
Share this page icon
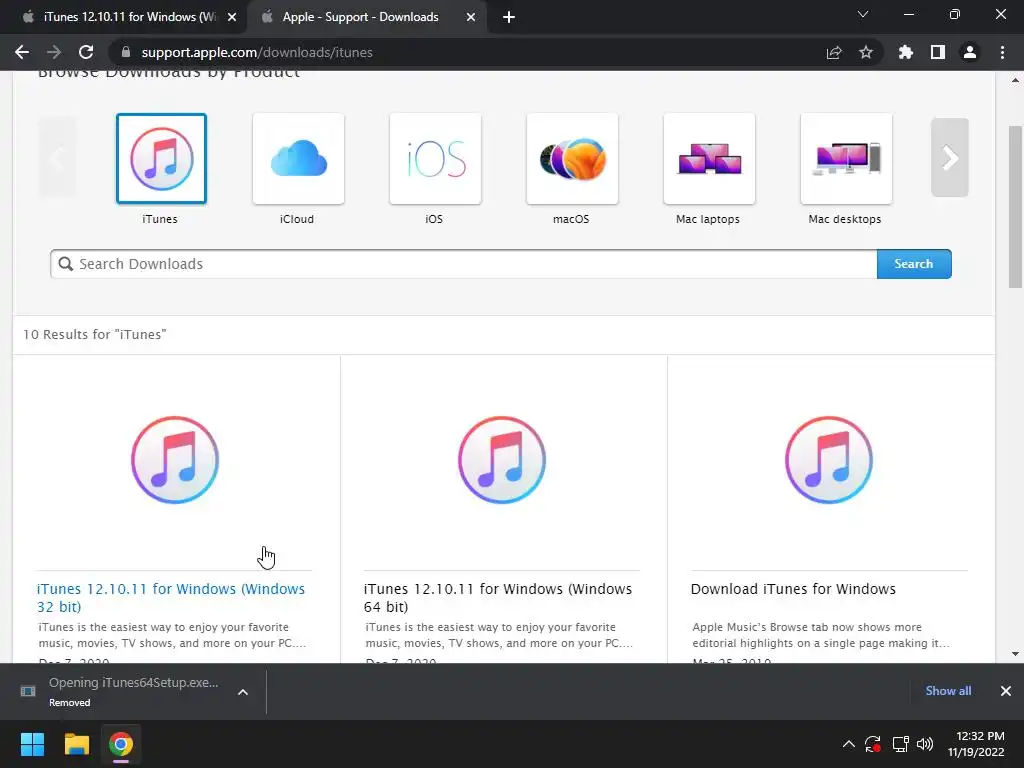pos(834,52)
